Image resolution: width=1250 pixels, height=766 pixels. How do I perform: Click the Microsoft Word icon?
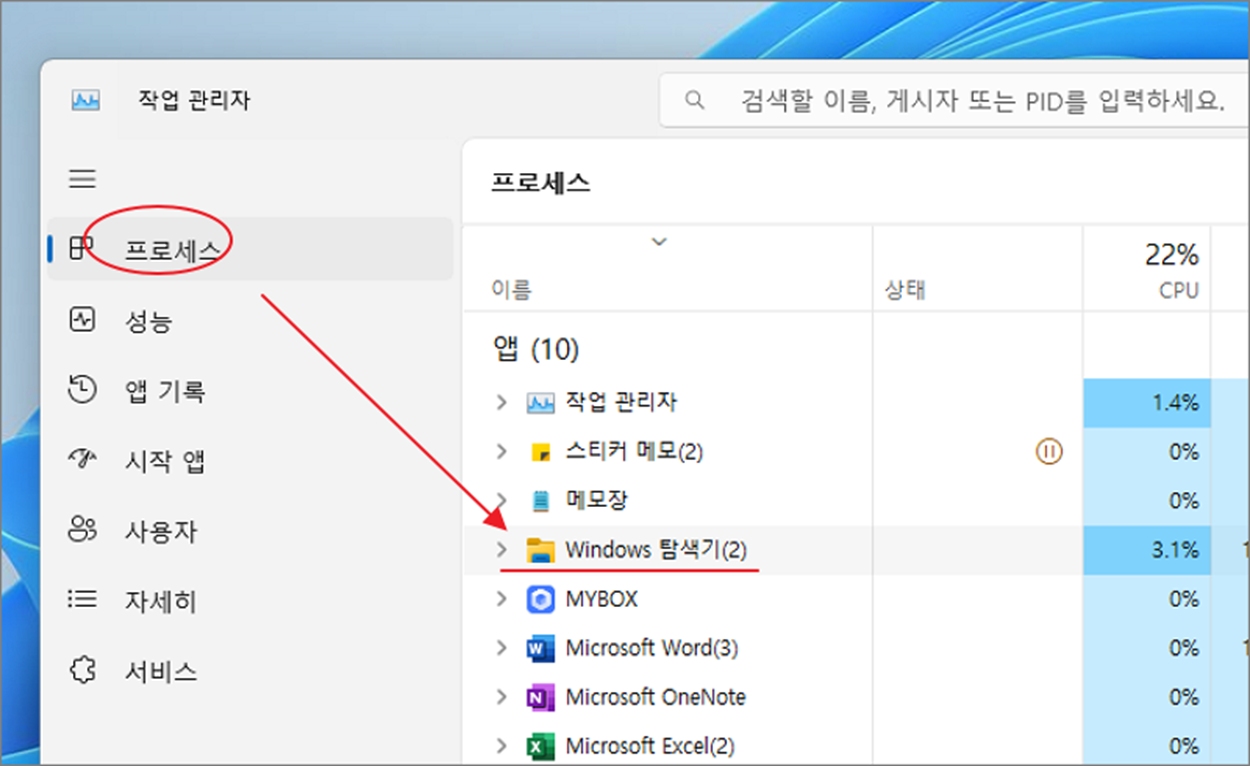(x=540, y=648)
